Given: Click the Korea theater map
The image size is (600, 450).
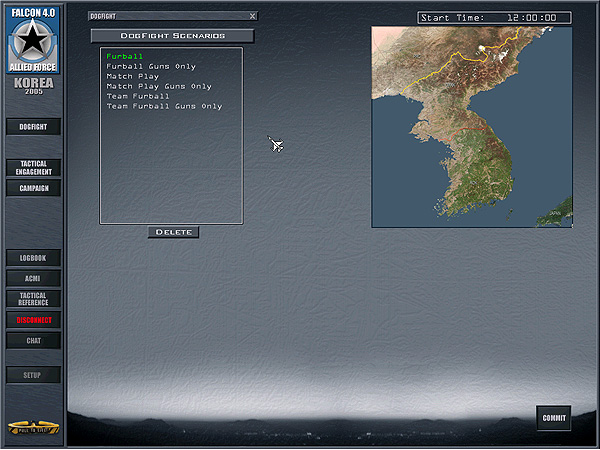Looking at the screenshot, I should [x=472, y=127].
